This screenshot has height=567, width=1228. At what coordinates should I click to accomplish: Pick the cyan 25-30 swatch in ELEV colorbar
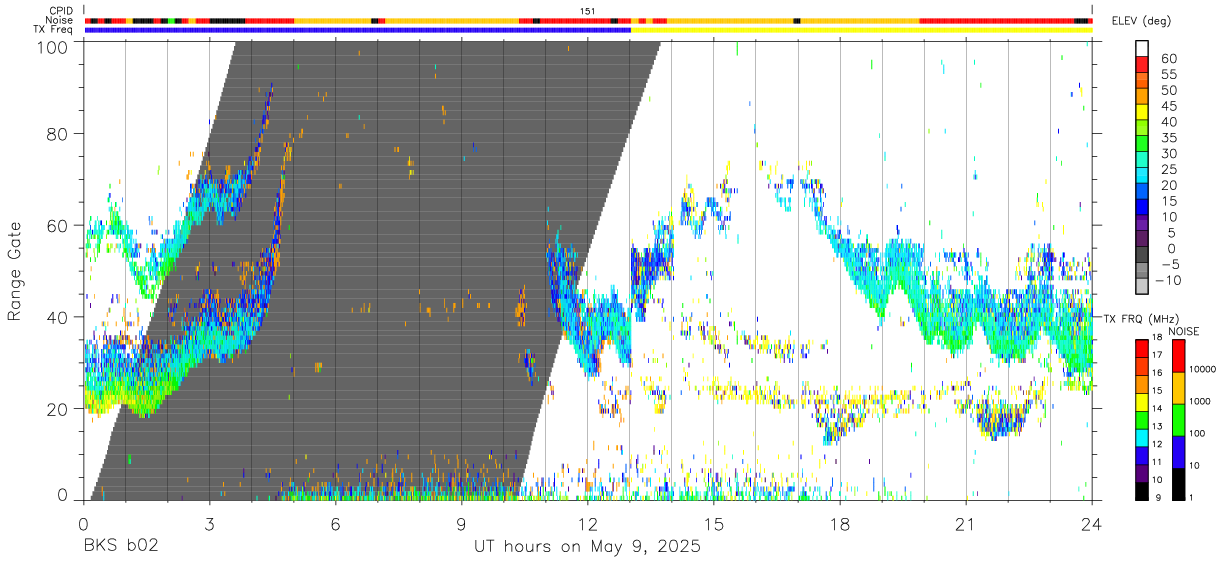click(1143, 160)
